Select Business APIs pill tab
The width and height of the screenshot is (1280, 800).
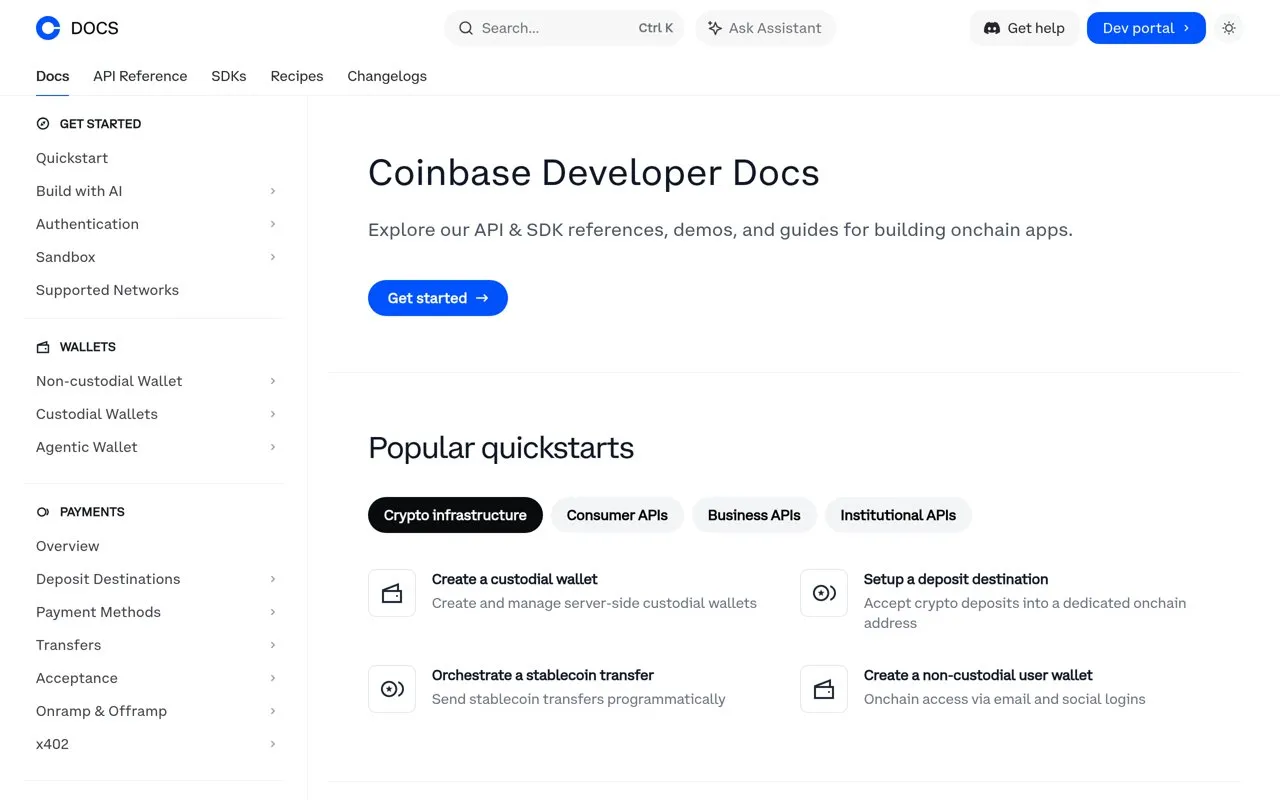point(754,515)
